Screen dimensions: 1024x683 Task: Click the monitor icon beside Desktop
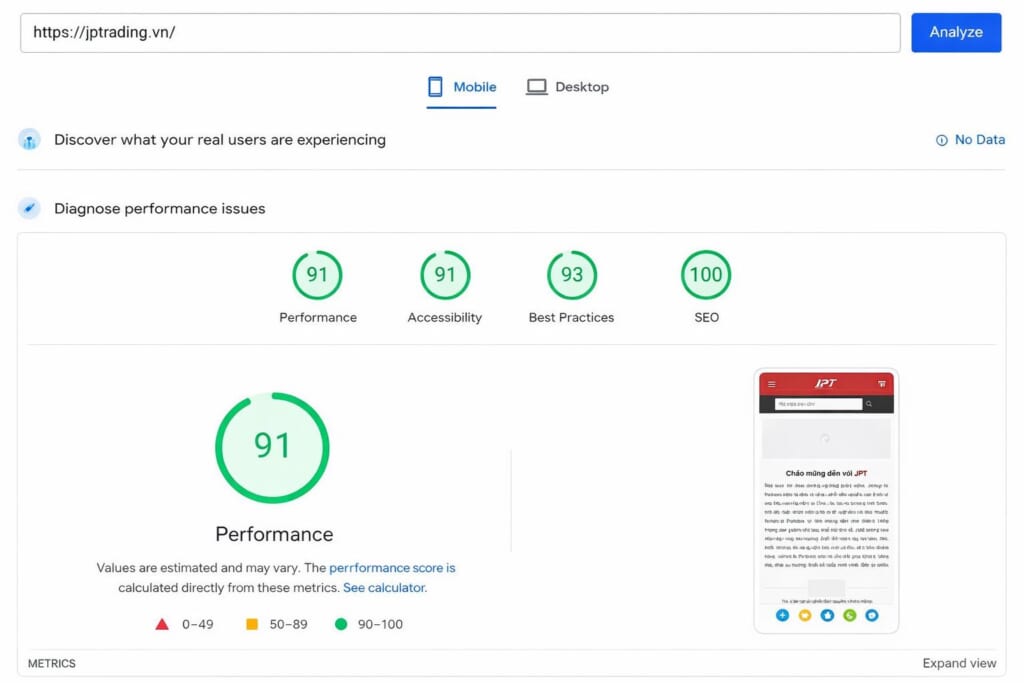pyautogui.click(x=535, y=87)
